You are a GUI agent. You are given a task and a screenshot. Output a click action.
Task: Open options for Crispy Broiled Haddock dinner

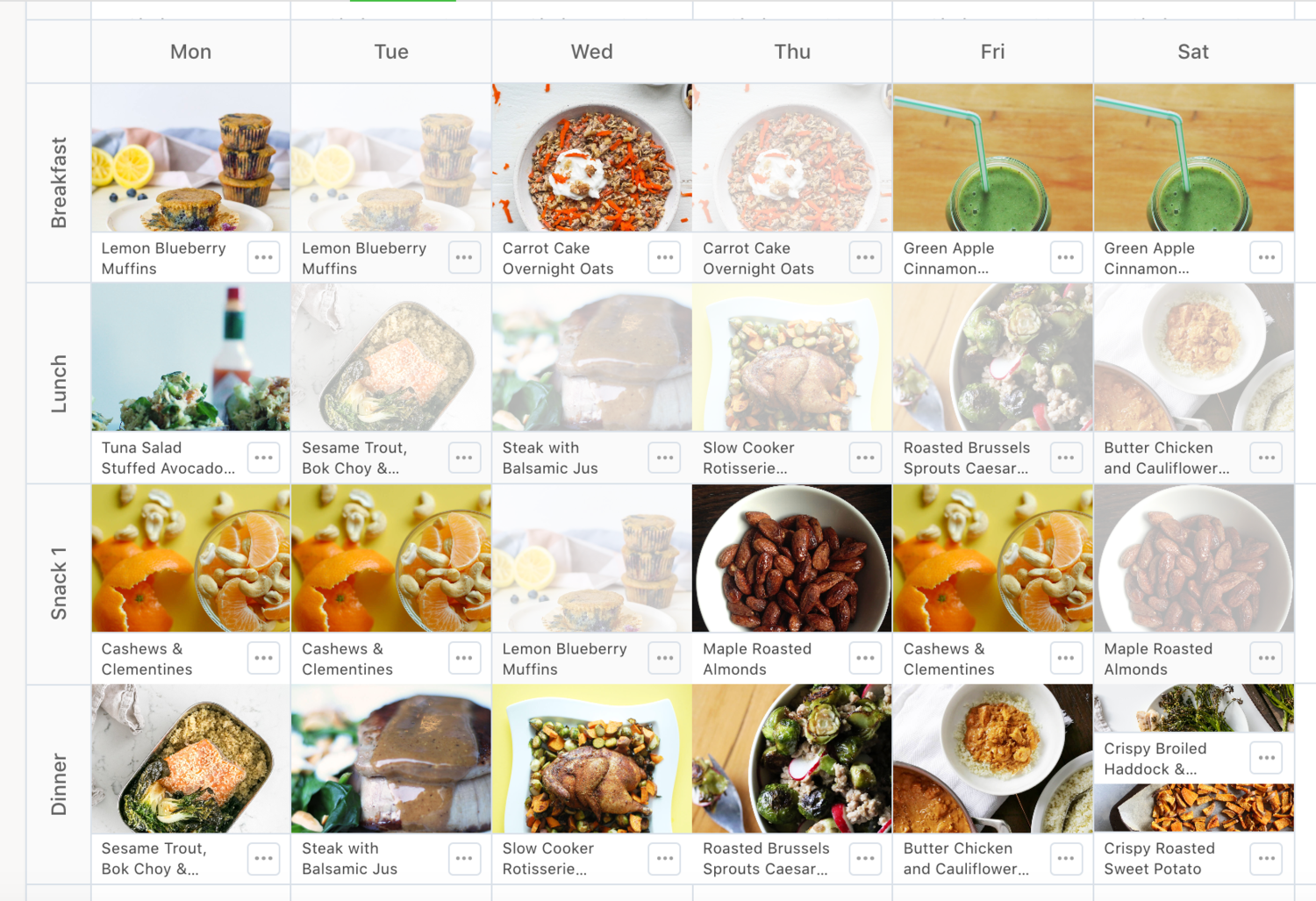(1267, 758)
